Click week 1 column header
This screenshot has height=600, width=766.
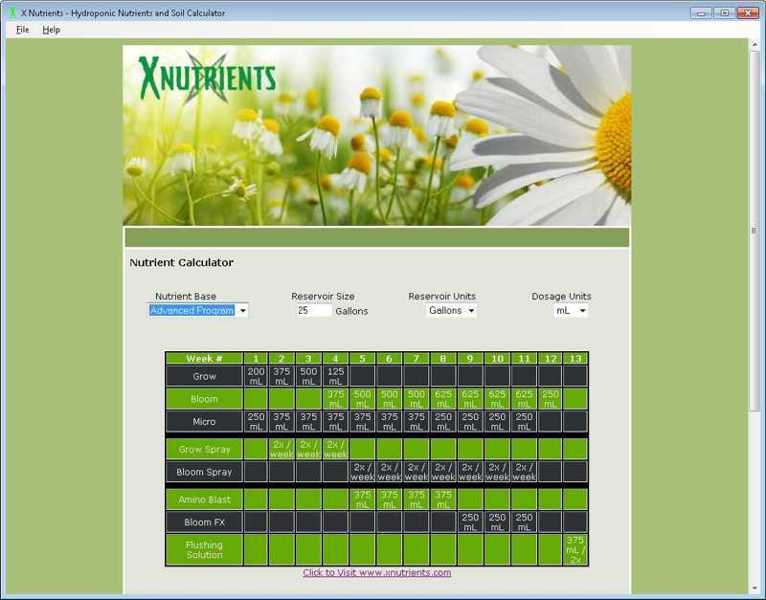coord(256,359)
